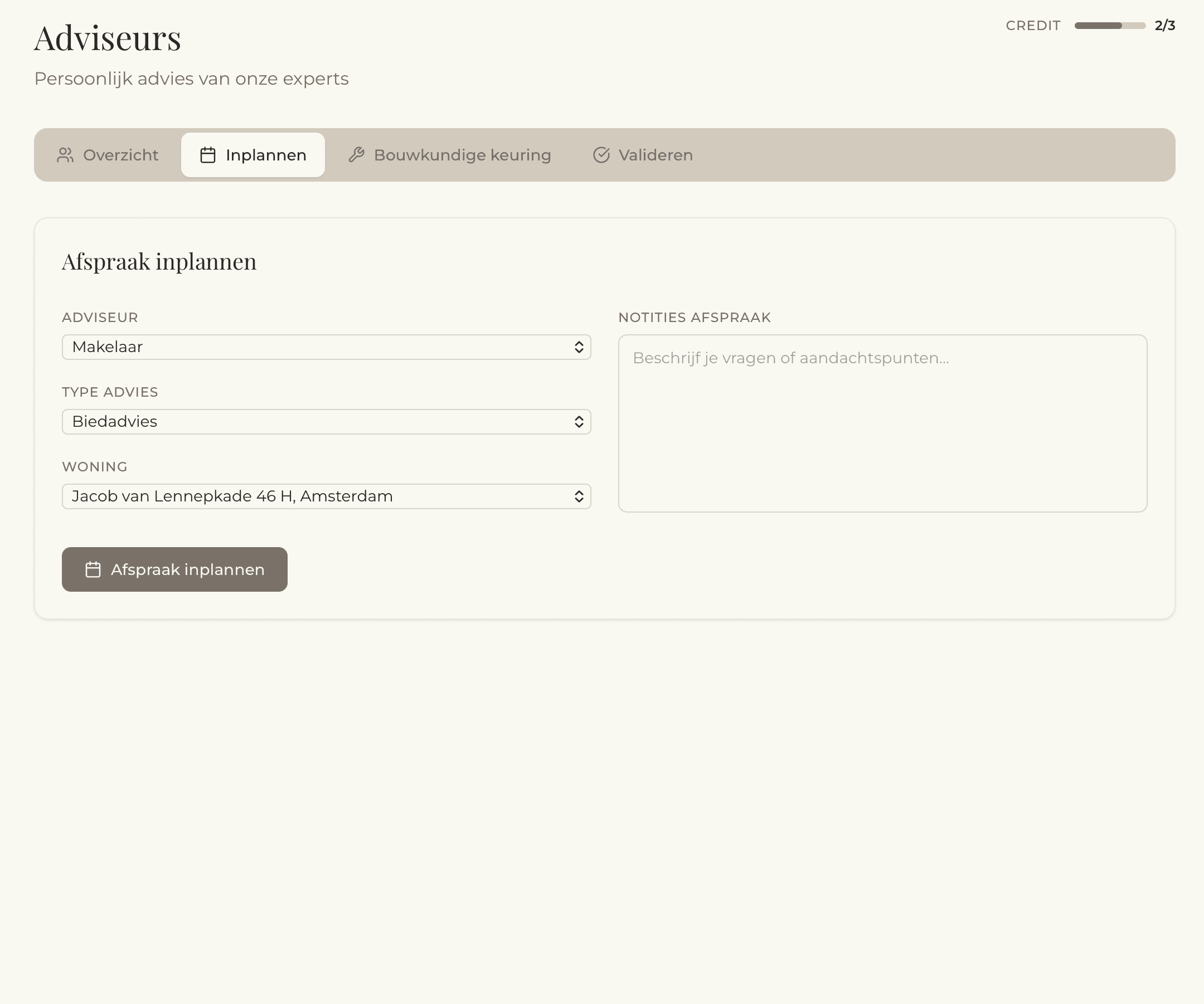The width and height of the screenshot is (1204, 1004).
Task: Open the Bouwkundige keuring tab
Action: (449, 155)
